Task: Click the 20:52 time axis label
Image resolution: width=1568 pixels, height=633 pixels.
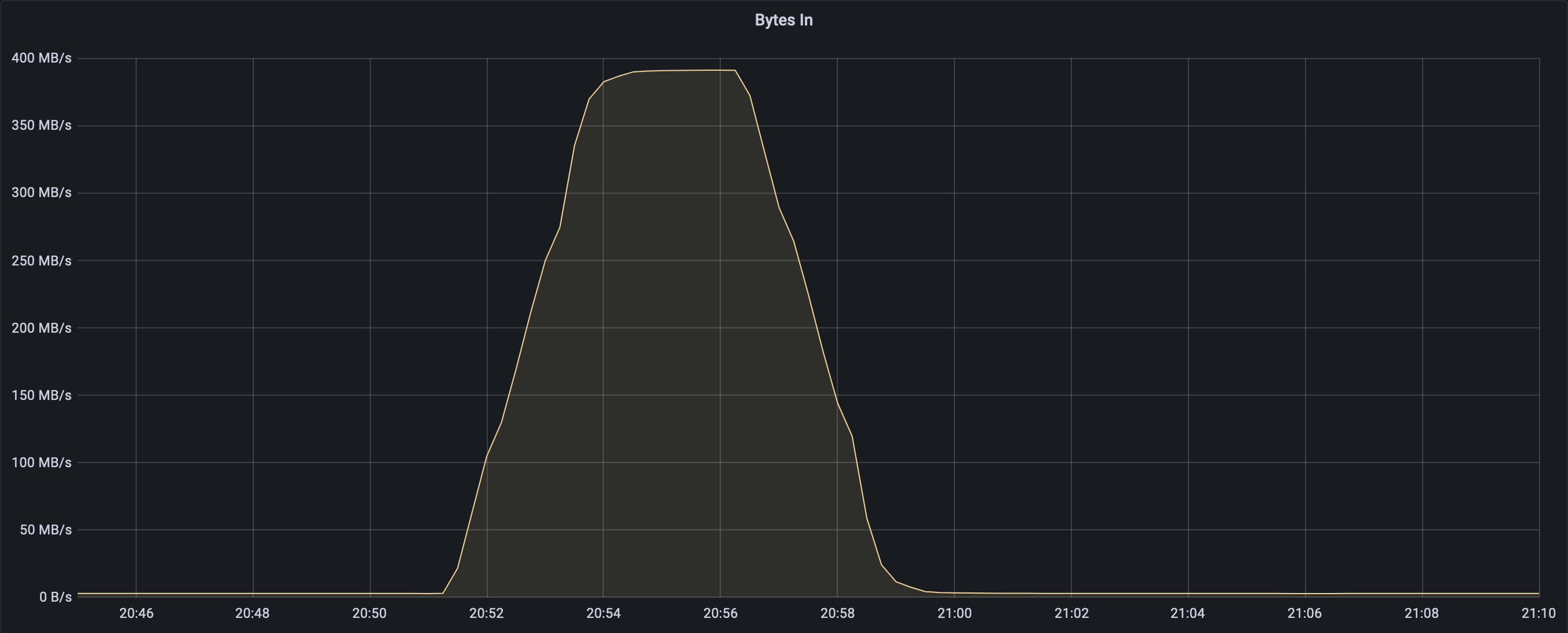Action: pos(486,613)
